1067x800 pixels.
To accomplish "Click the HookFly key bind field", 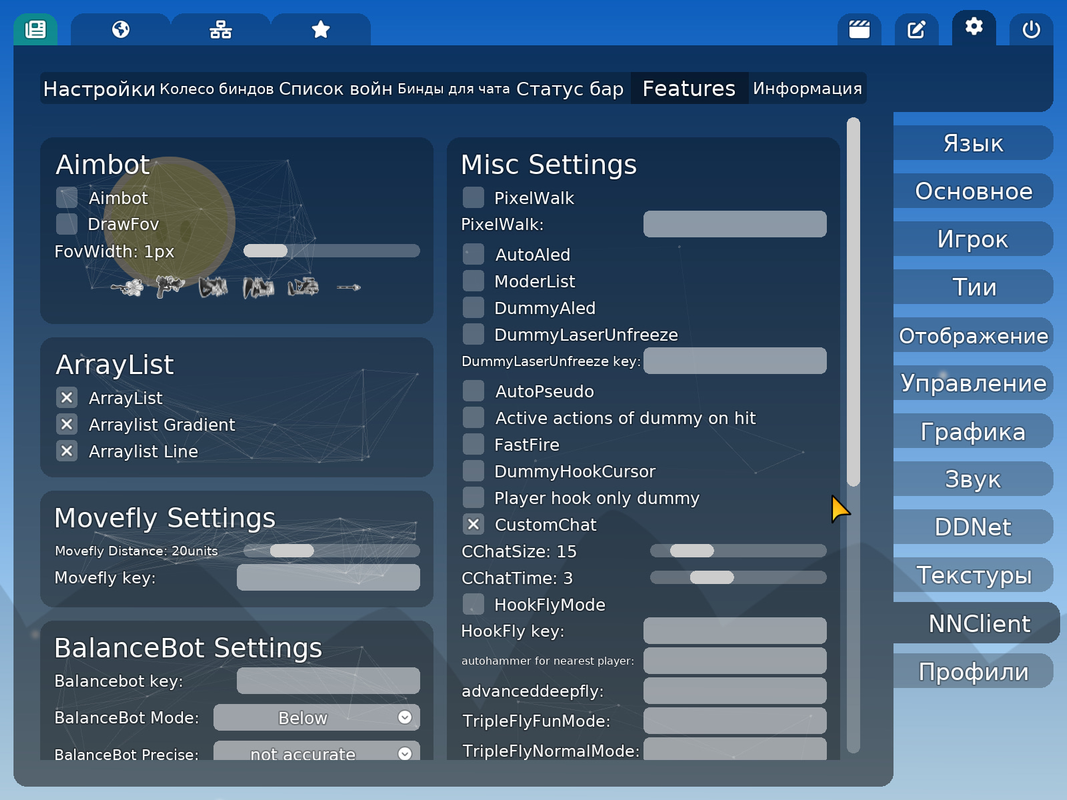I will coord(735,631).
